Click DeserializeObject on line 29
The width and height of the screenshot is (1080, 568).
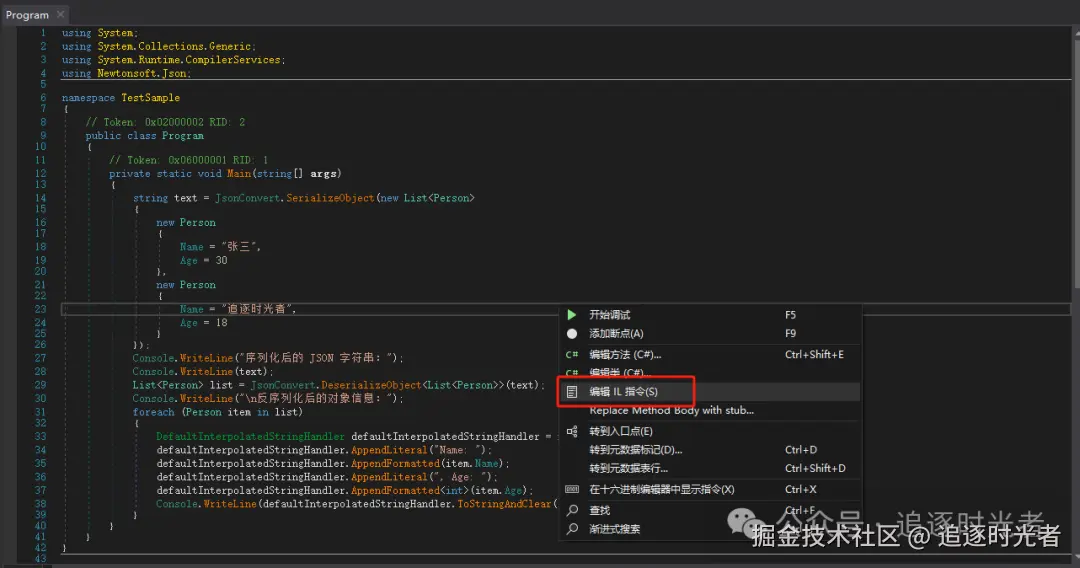coord(371,386)
